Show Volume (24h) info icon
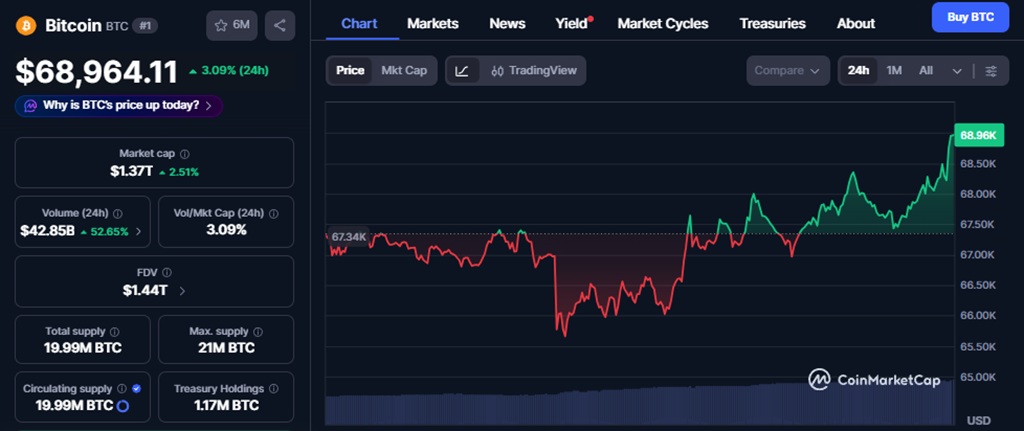The height and width of the screenshot is (431, 1024). pyautogui.click(x=118, y=214)
